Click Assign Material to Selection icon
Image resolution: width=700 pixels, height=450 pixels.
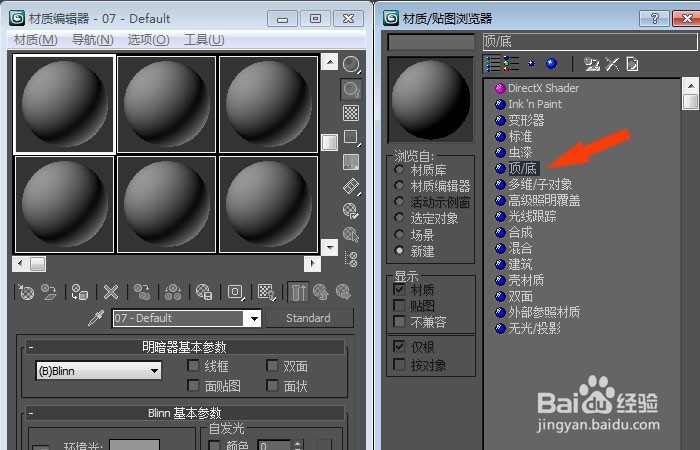[x=79, y=292]
